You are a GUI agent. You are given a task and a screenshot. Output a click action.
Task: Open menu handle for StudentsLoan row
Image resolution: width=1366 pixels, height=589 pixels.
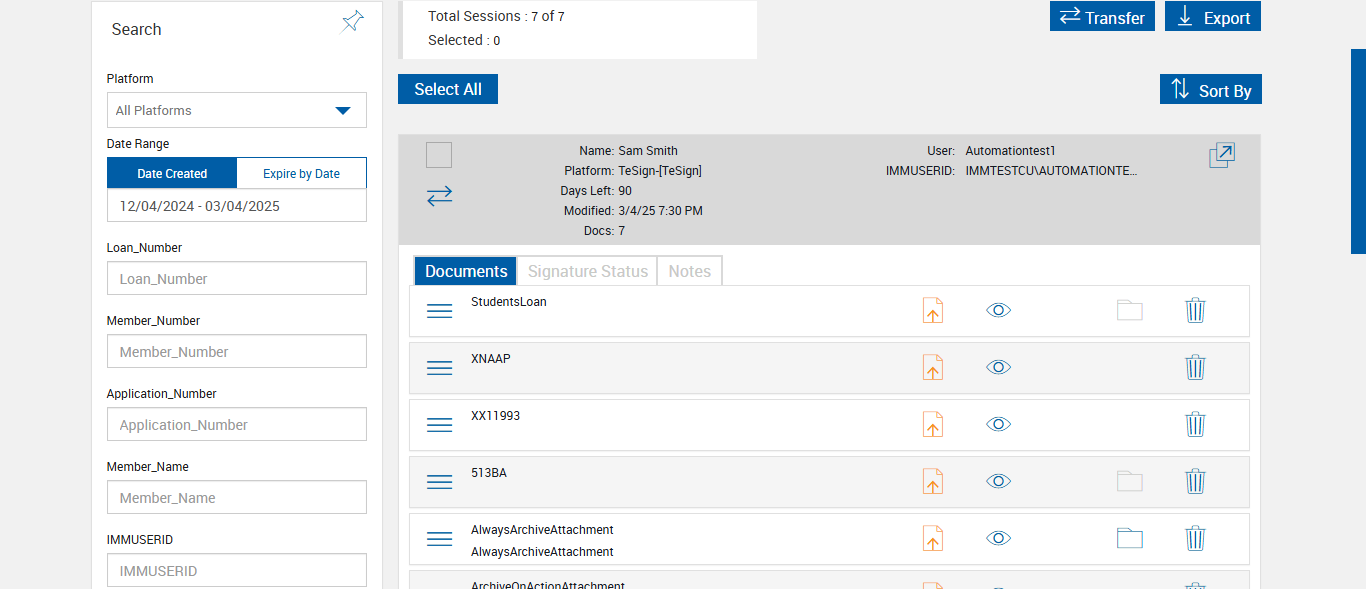click(440, 311)
